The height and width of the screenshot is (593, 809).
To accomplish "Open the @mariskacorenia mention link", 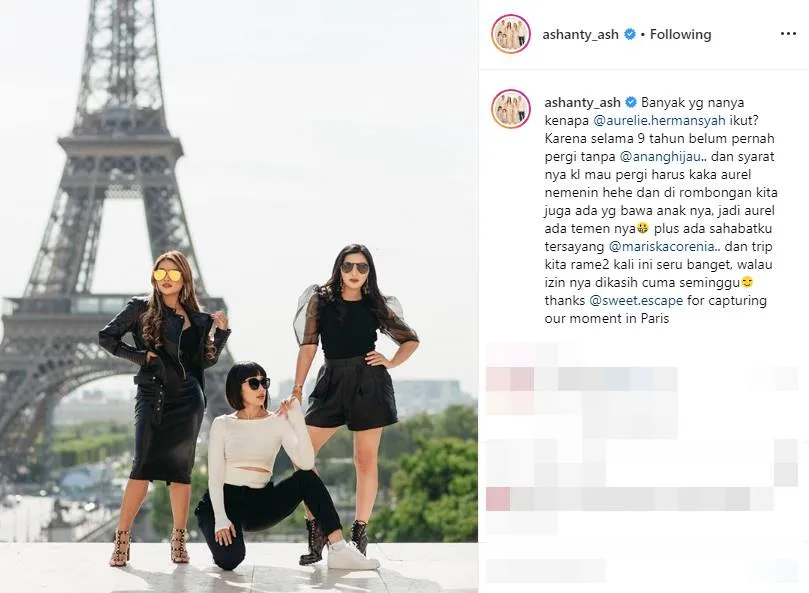I will pos(662,246).
